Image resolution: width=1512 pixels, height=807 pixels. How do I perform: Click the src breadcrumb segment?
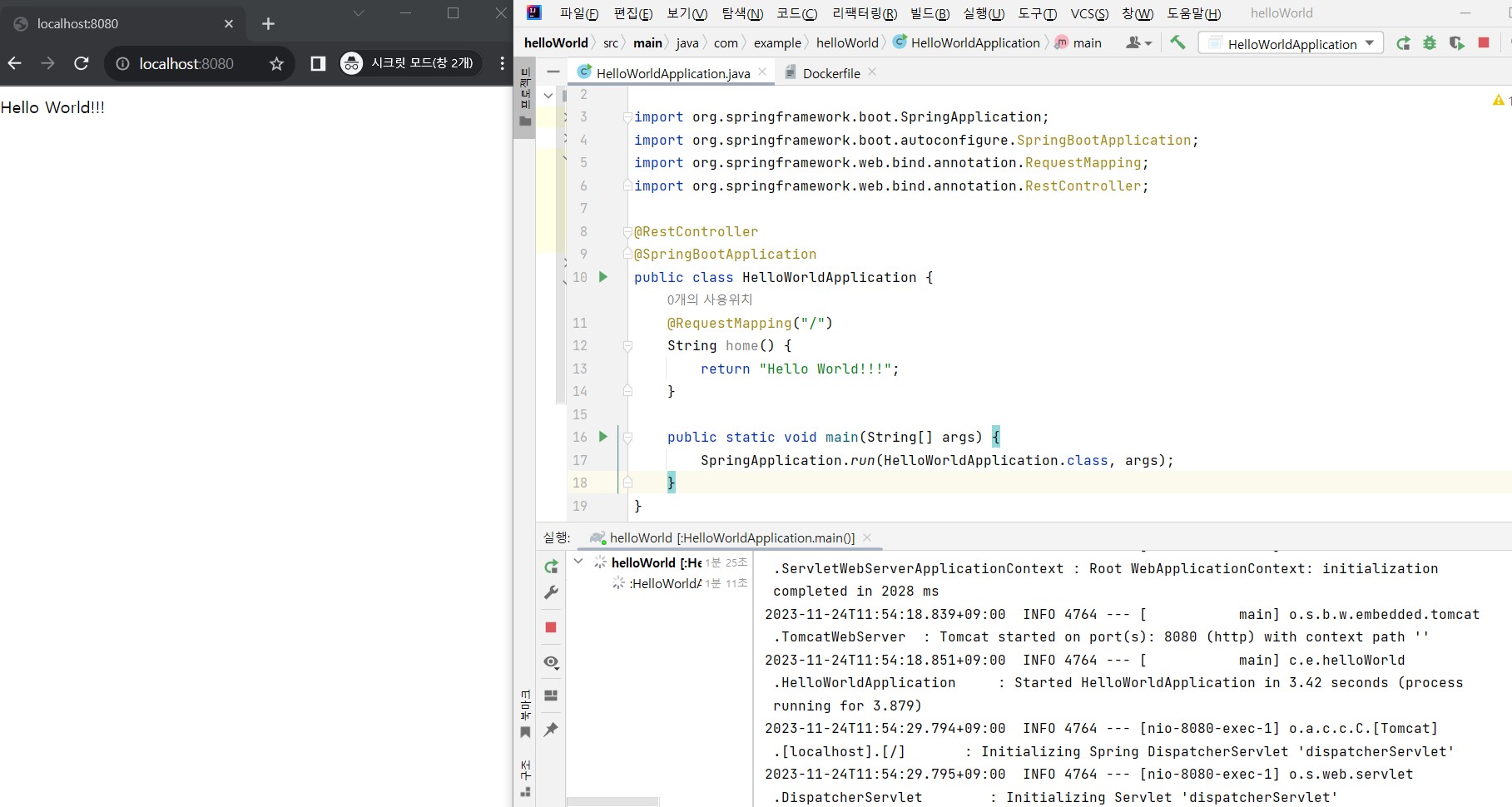(611, 43)
